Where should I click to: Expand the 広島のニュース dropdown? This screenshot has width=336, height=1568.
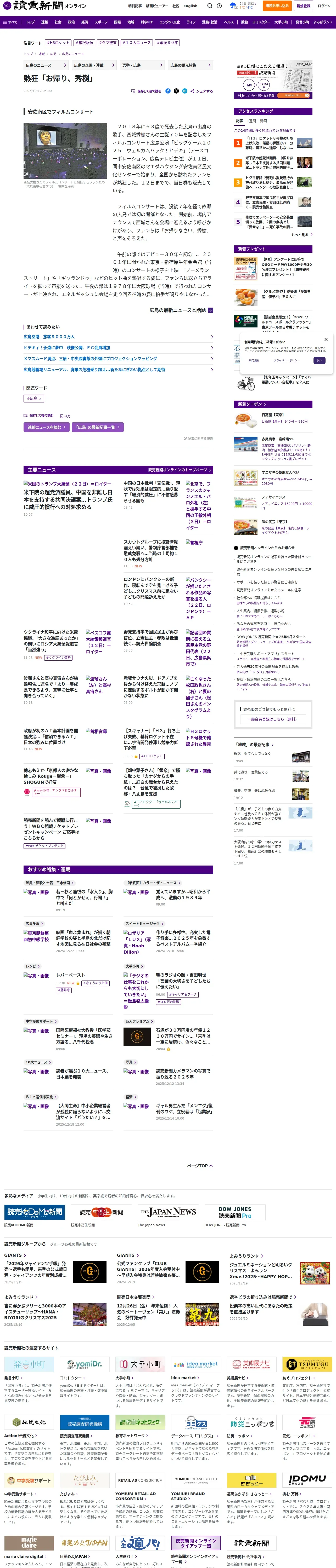point(46,65)
